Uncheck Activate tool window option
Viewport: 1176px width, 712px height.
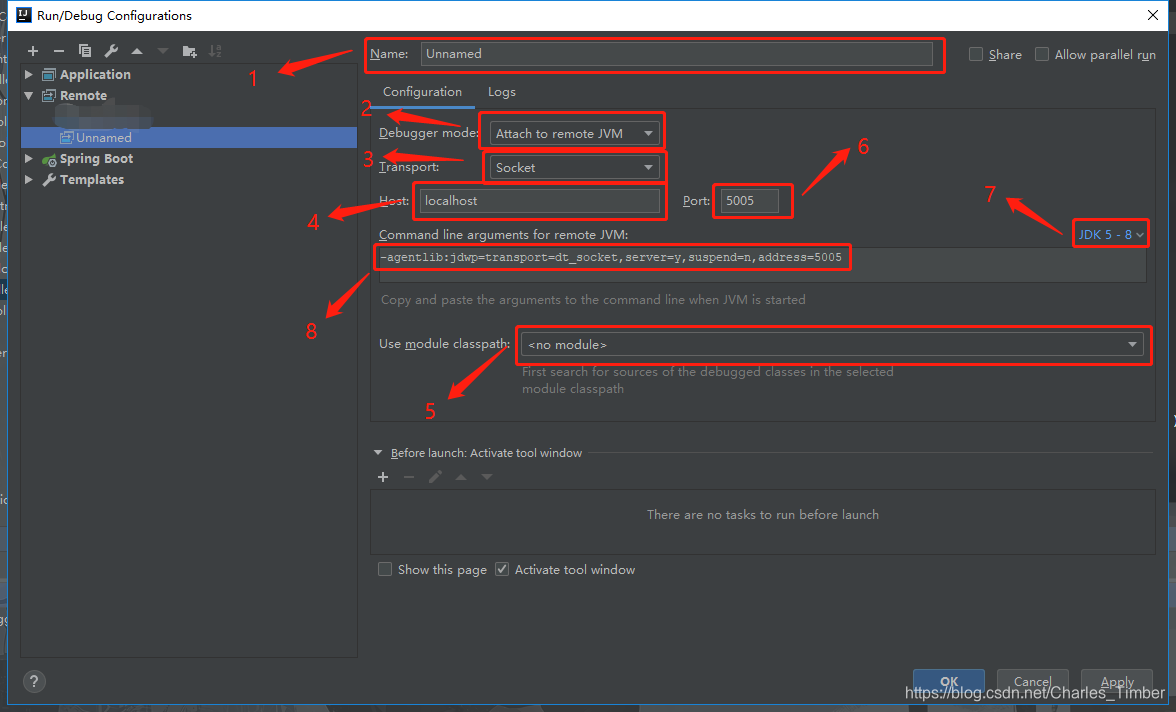tap(502, 569)
